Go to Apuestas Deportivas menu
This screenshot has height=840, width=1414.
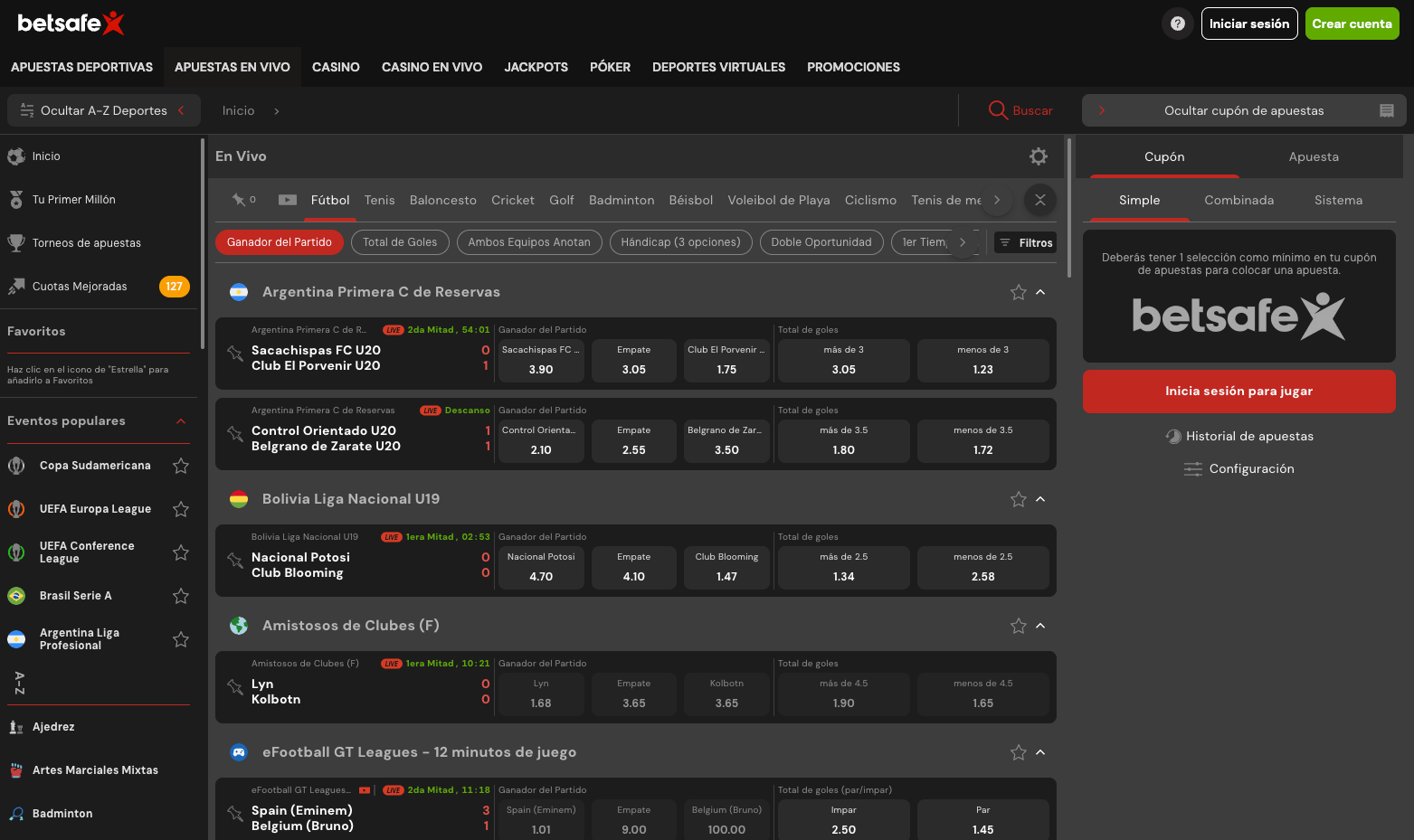(x=81, y=67)
